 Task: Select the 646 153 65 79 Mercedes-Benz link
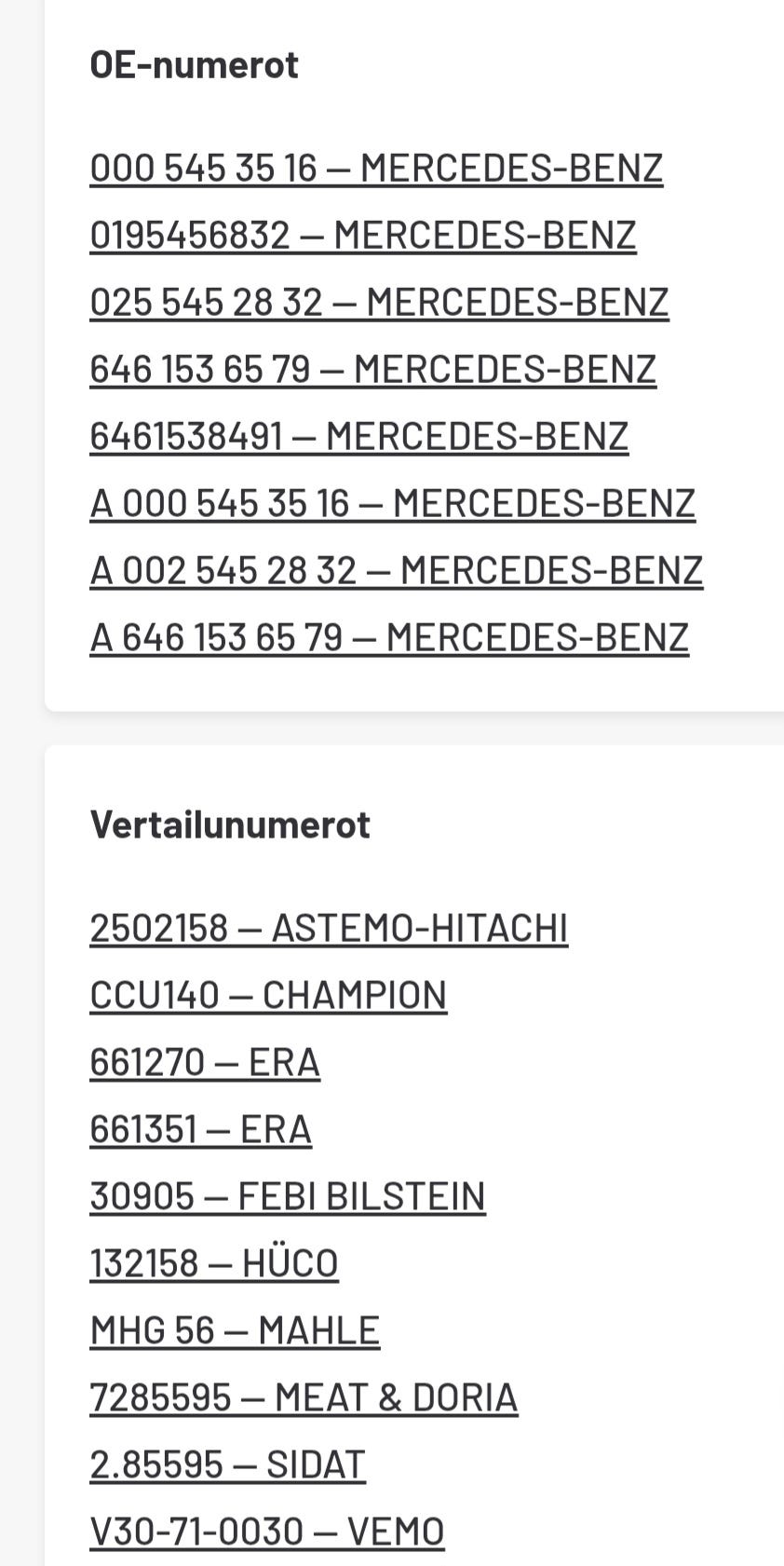(372, 370)
